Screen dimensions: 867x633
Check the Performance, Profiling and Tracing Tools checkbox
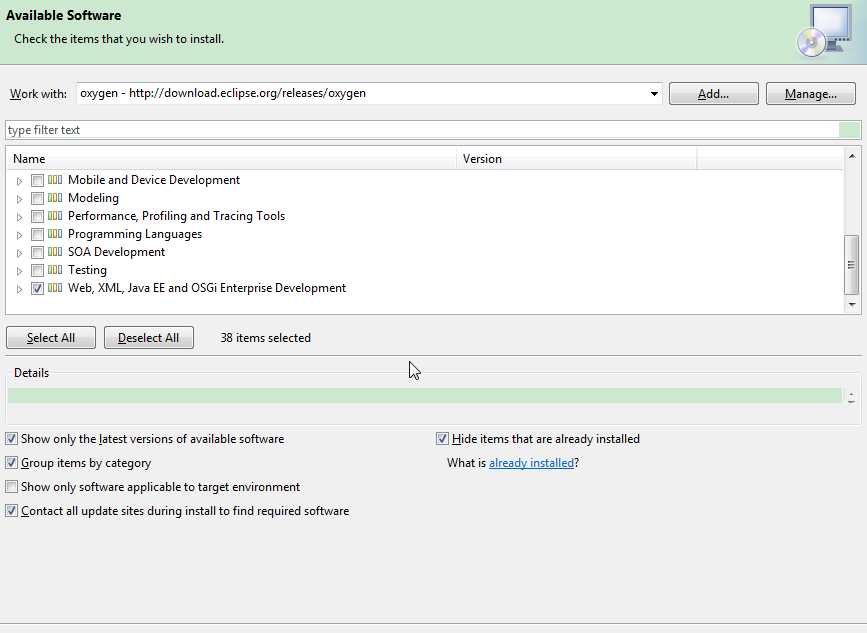point(37,216)
